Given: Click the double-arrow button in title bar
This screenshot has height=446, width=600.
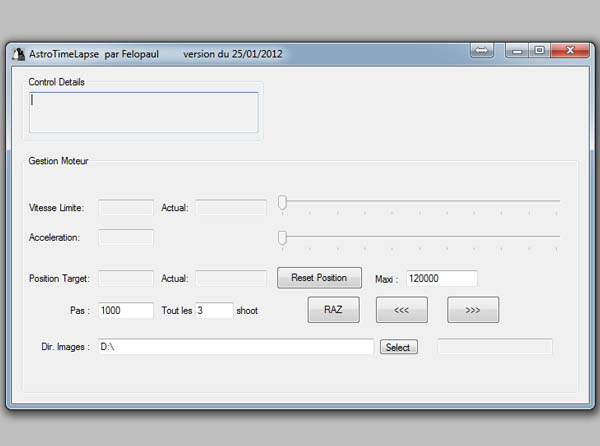Looking at the screenshot, I should click(481, 50).
